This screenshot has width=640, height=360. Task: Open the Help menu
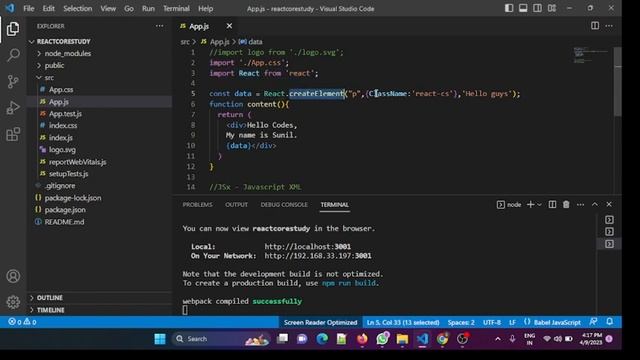(205, 8)
